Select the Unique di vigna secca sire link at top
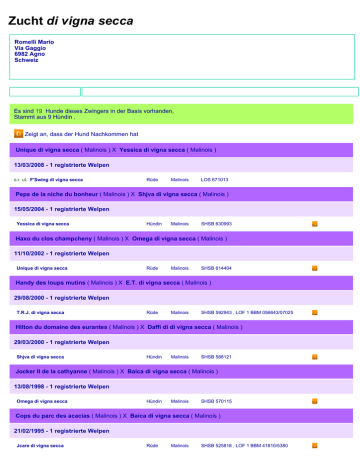The width and height of the screenshot is (360, 466). pos(47,150)
